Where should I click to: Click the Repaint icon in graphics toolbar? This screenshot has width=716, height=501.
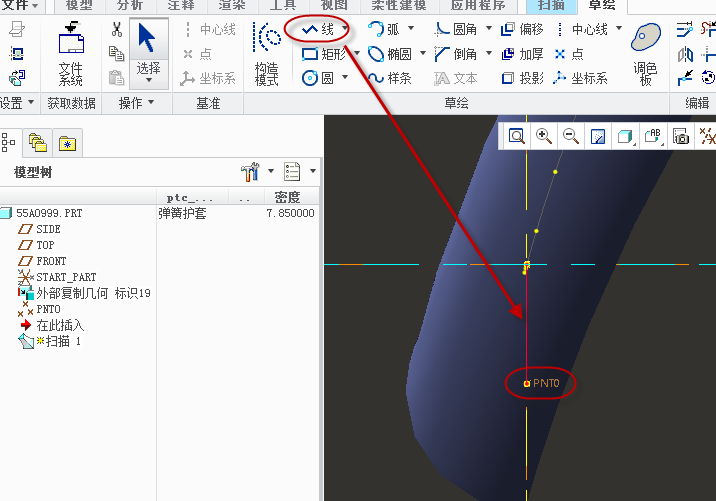[x=598, y=136]
